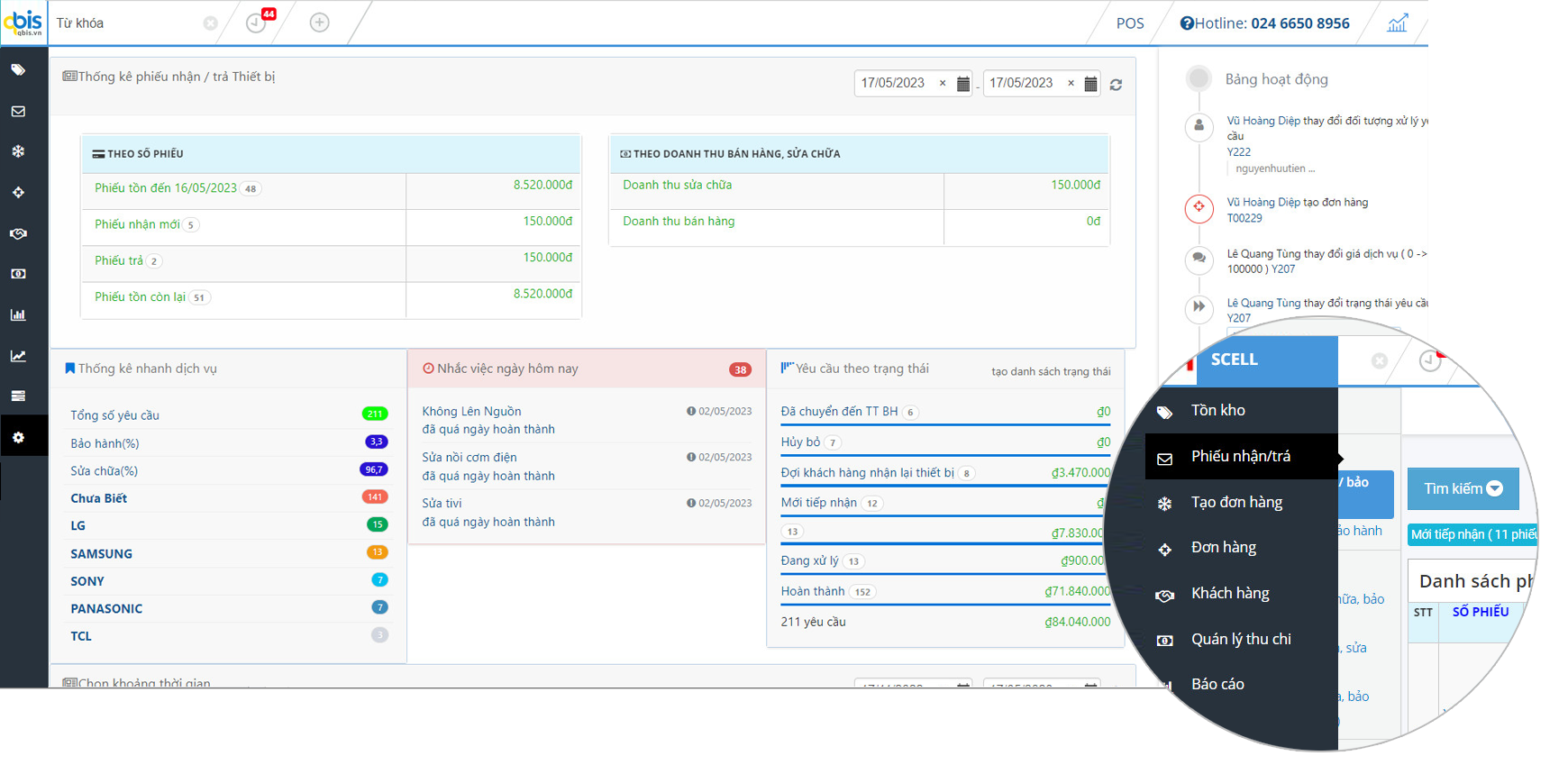Screen dimensions: 1568x774
Task: Open the line chart icon in left sidebar
Action: coord(18,356)
